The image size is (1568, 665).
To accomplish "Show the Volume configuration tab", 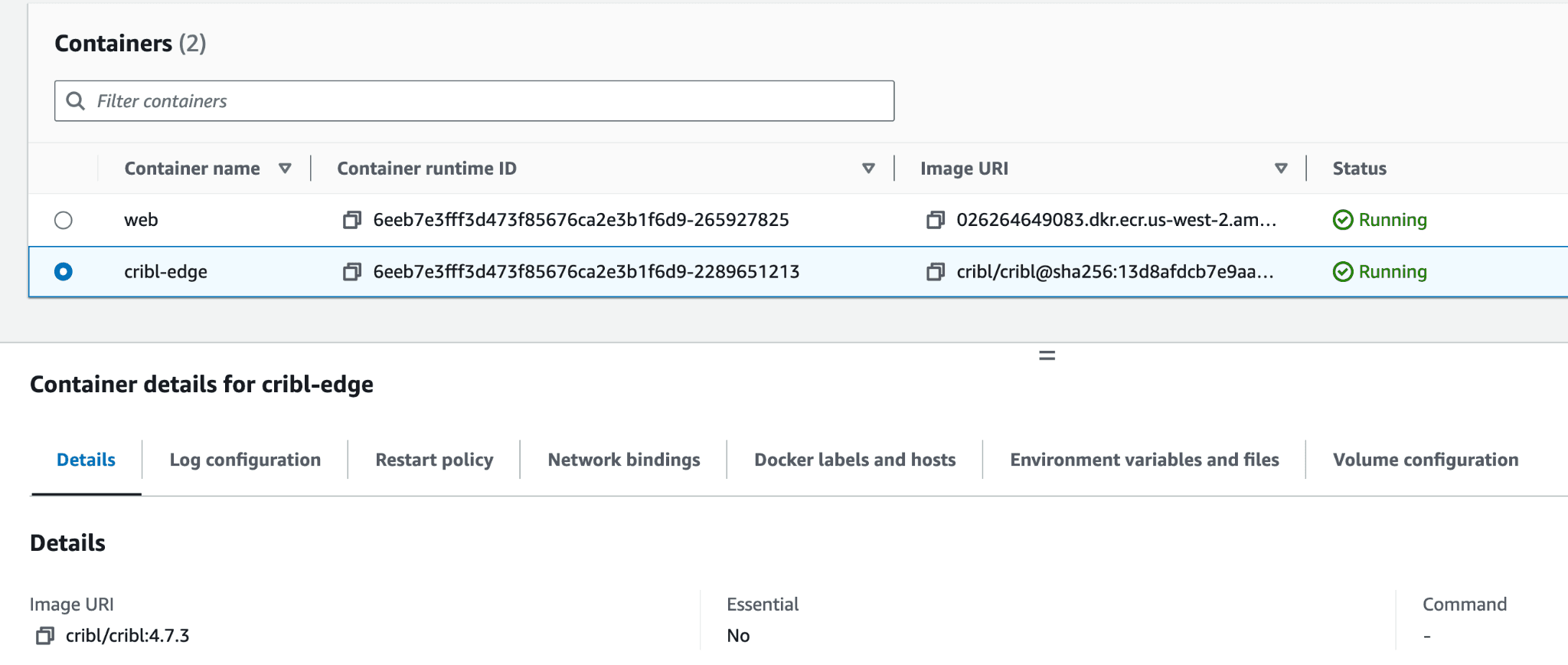I will pyautogui.click(x=1425, y=460).
